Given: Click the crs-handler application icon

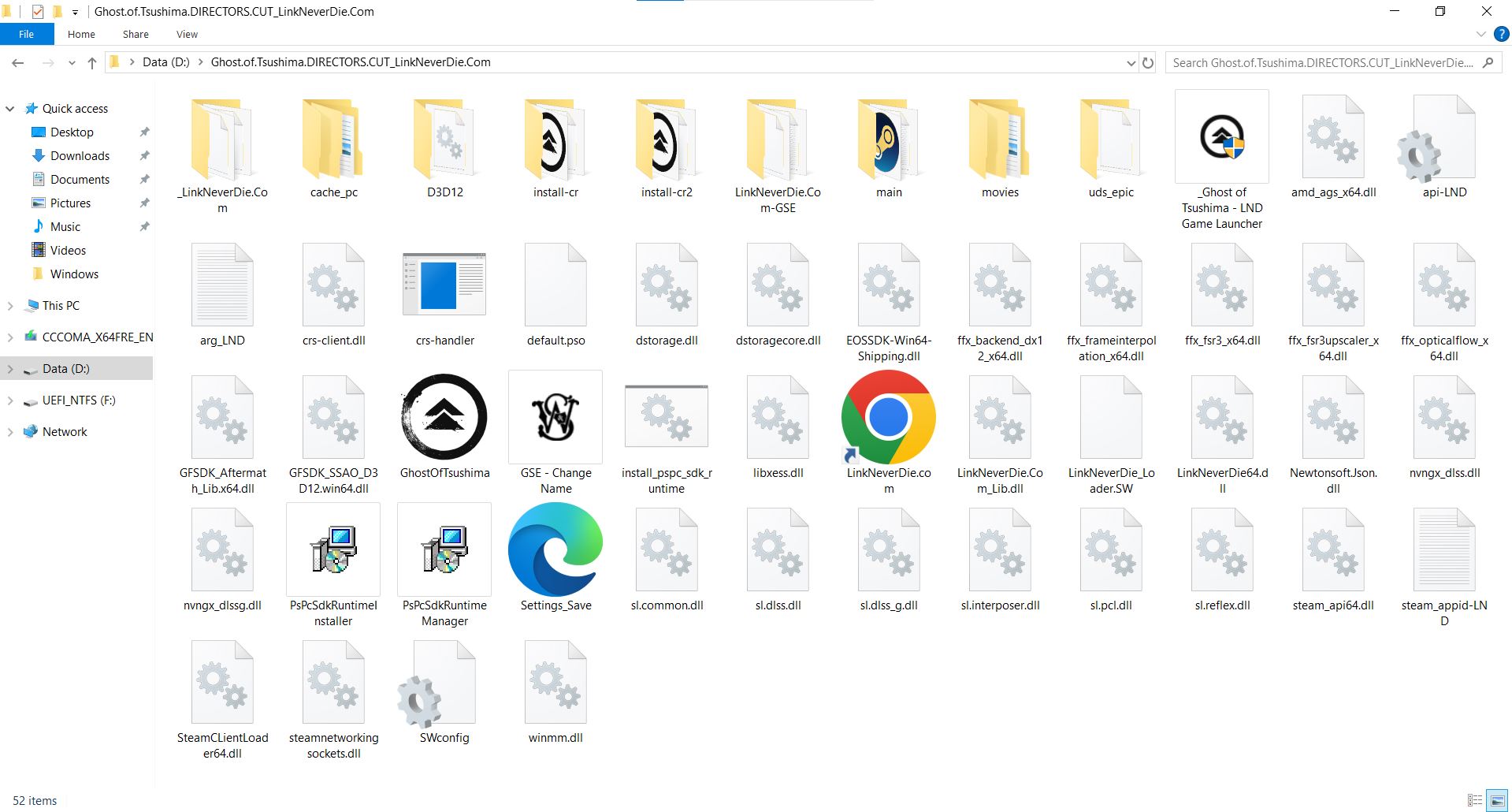Looking at the screenshot, I should coord(444,285).
